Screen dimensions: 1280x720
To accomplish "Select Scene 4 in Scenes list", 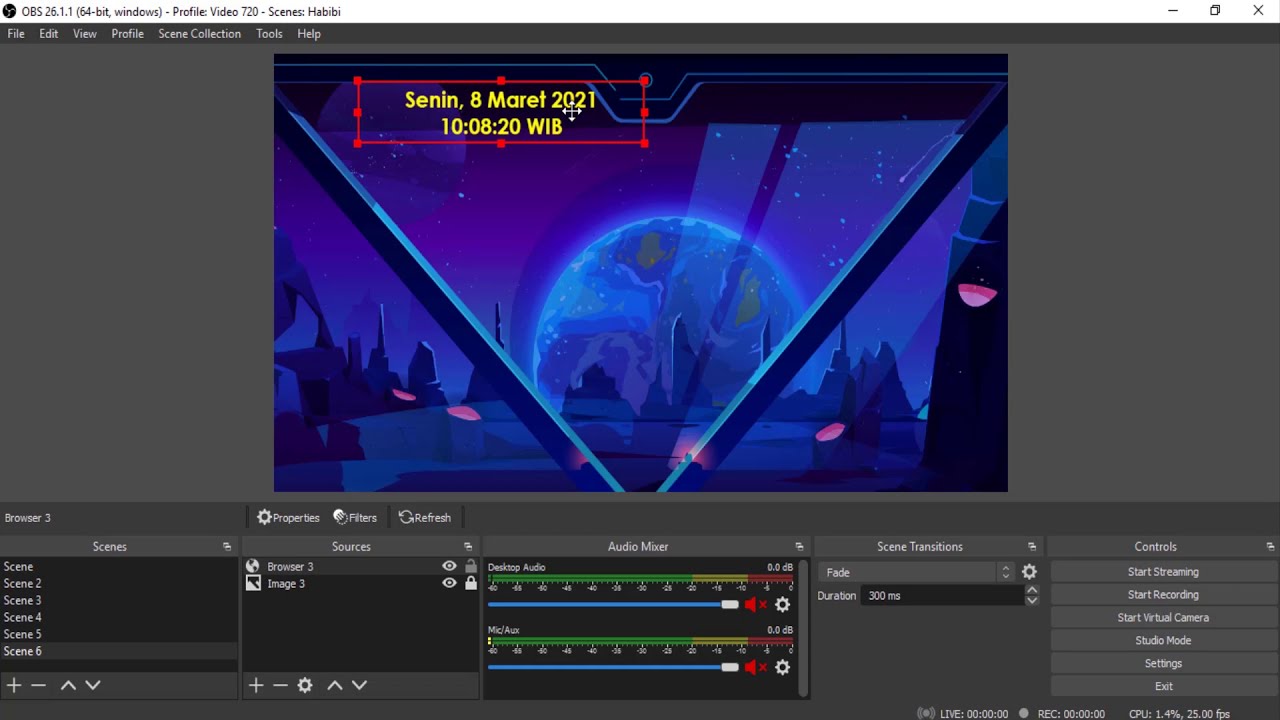I will pyautogui.click(x=119, y=617).
